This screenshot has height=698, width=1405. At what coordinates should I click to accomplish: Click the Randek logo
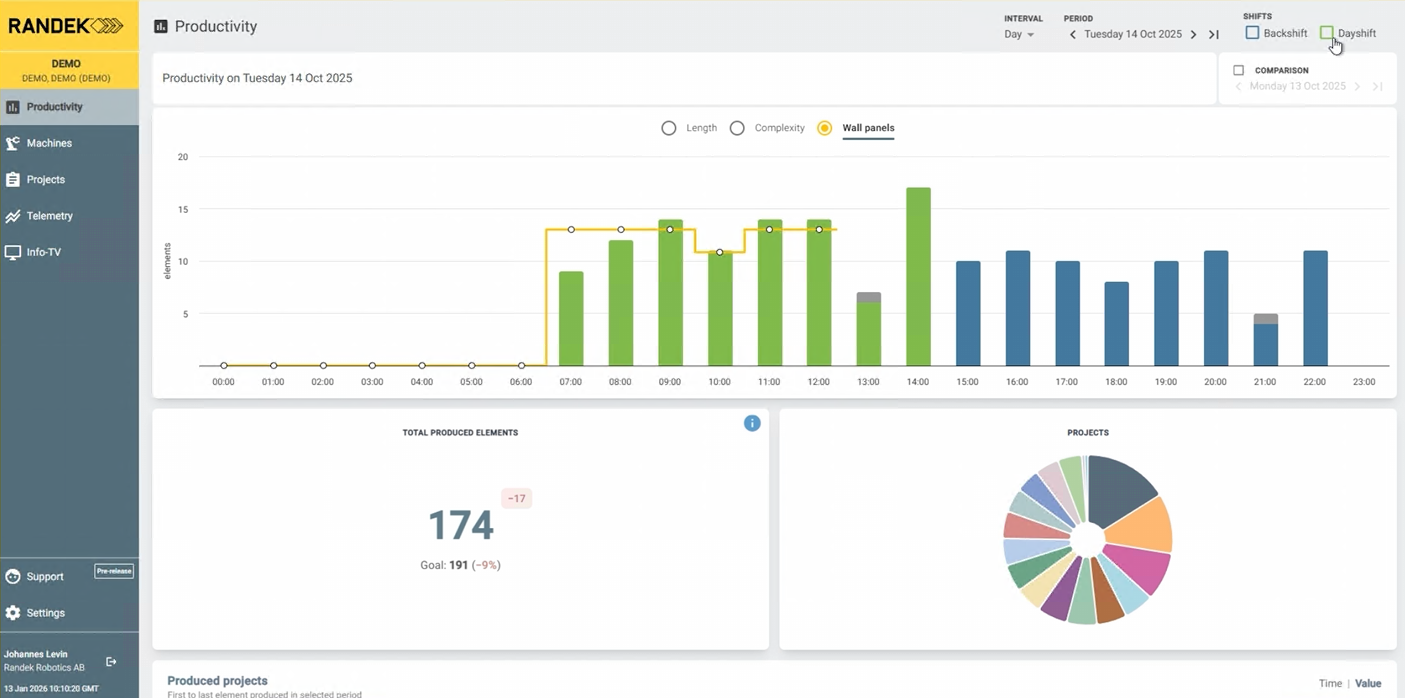point(66,26)
